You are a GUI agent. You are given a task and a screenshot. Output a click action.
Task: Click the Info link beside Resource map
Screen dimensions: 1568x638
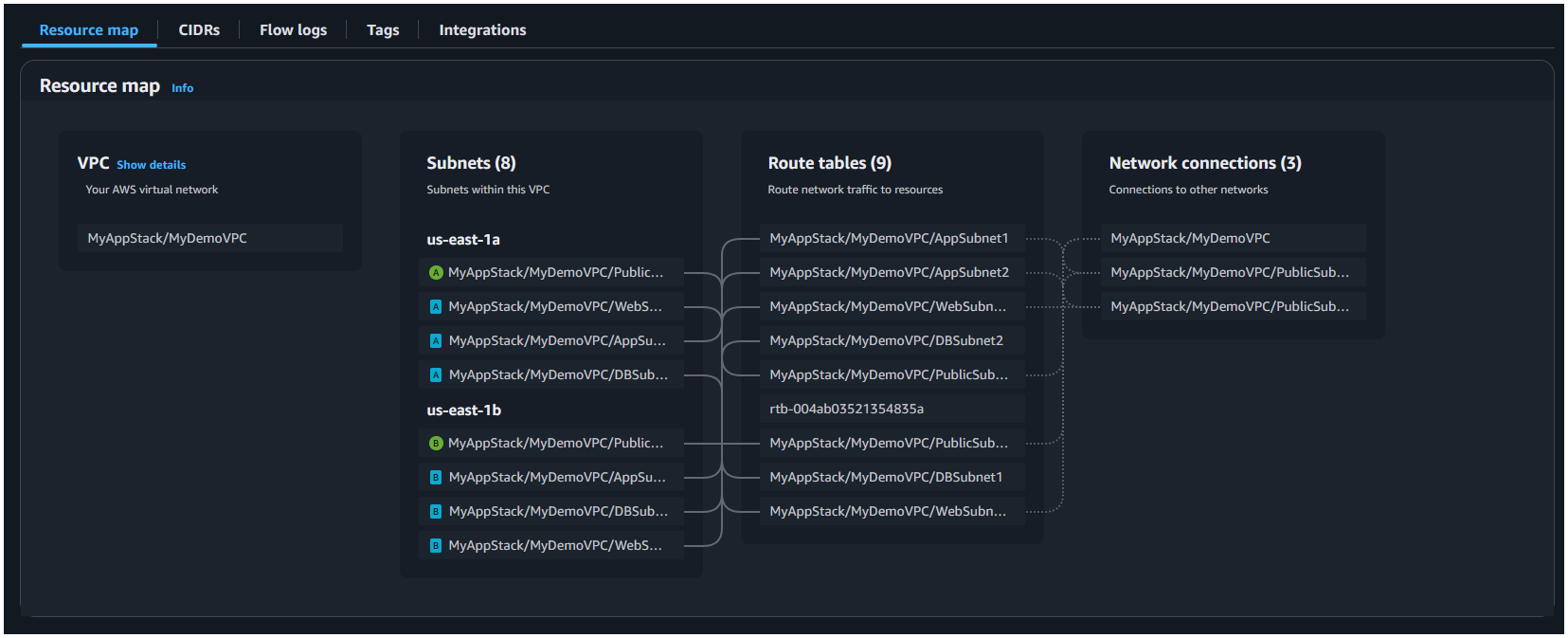[182, 88]
